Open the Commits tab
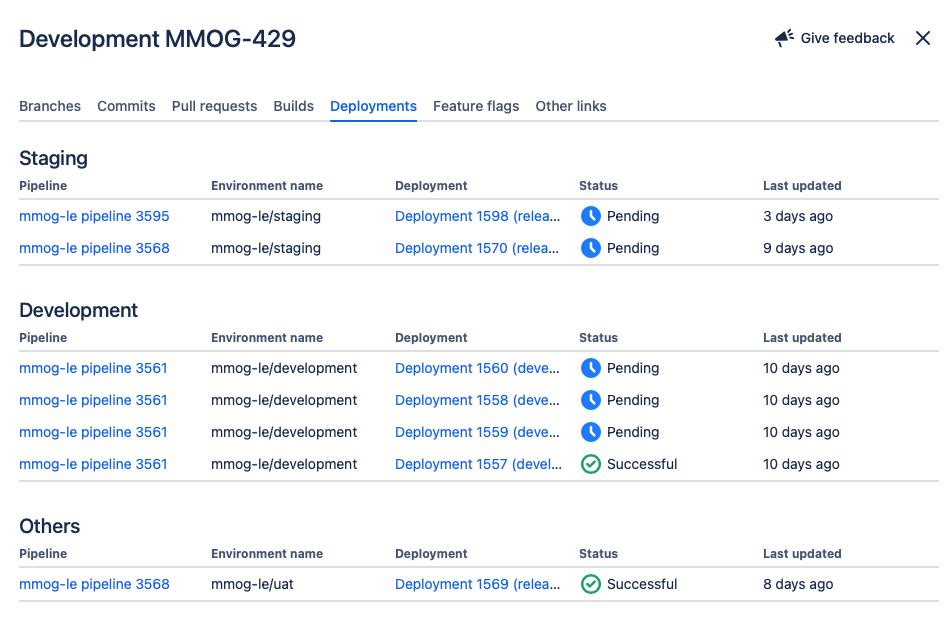Image resolution: width=948 pixels, height=620 pixels. (126, 106)
